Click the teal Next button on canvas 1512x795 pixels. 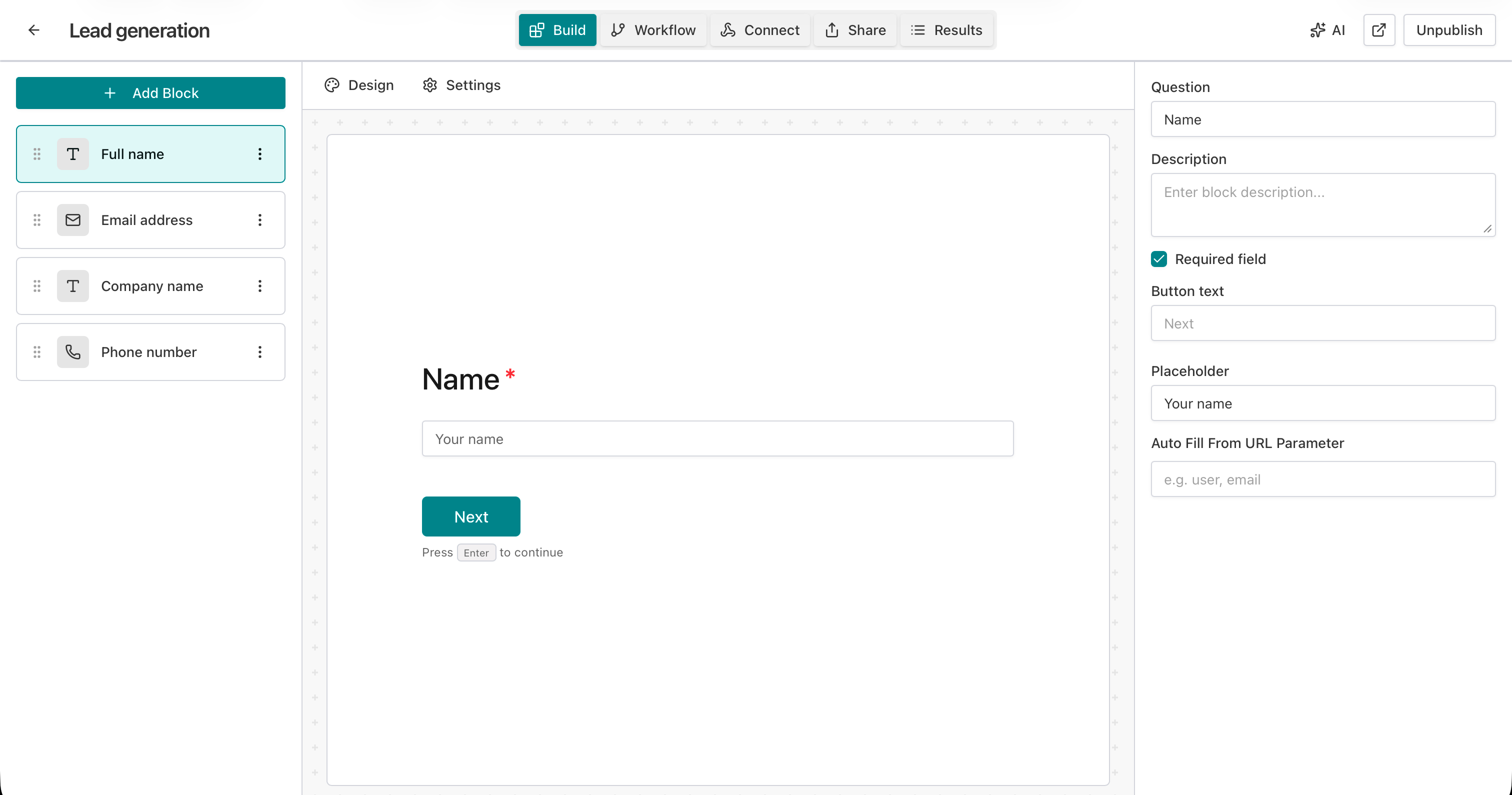point(470,516)
